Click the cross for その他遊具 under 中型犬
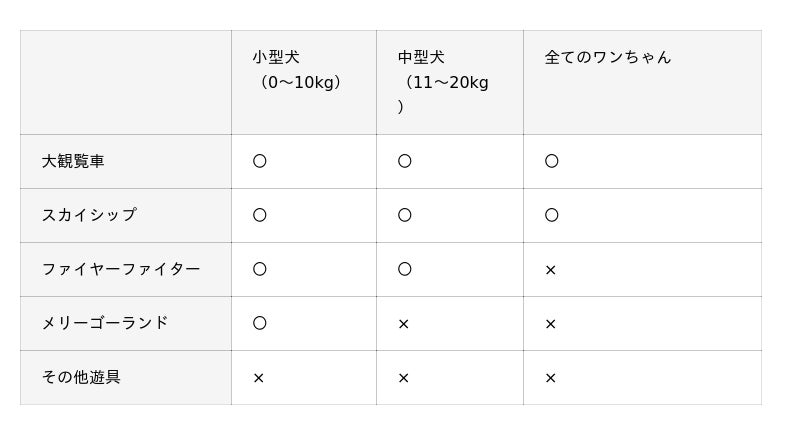This screenshot has width=800, height=435. (x=404, y=378)
